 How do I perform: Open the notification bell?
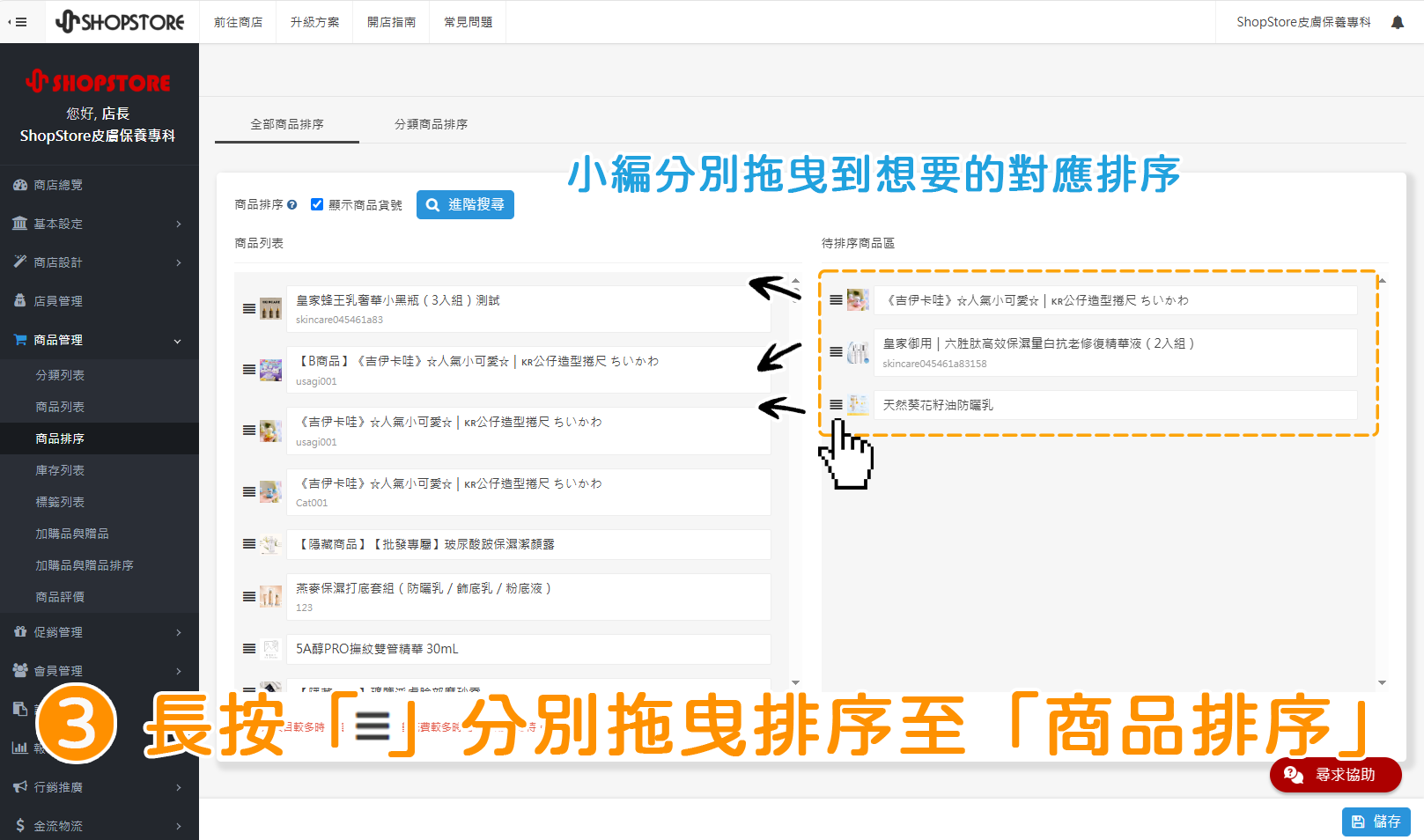(1398, 22)
